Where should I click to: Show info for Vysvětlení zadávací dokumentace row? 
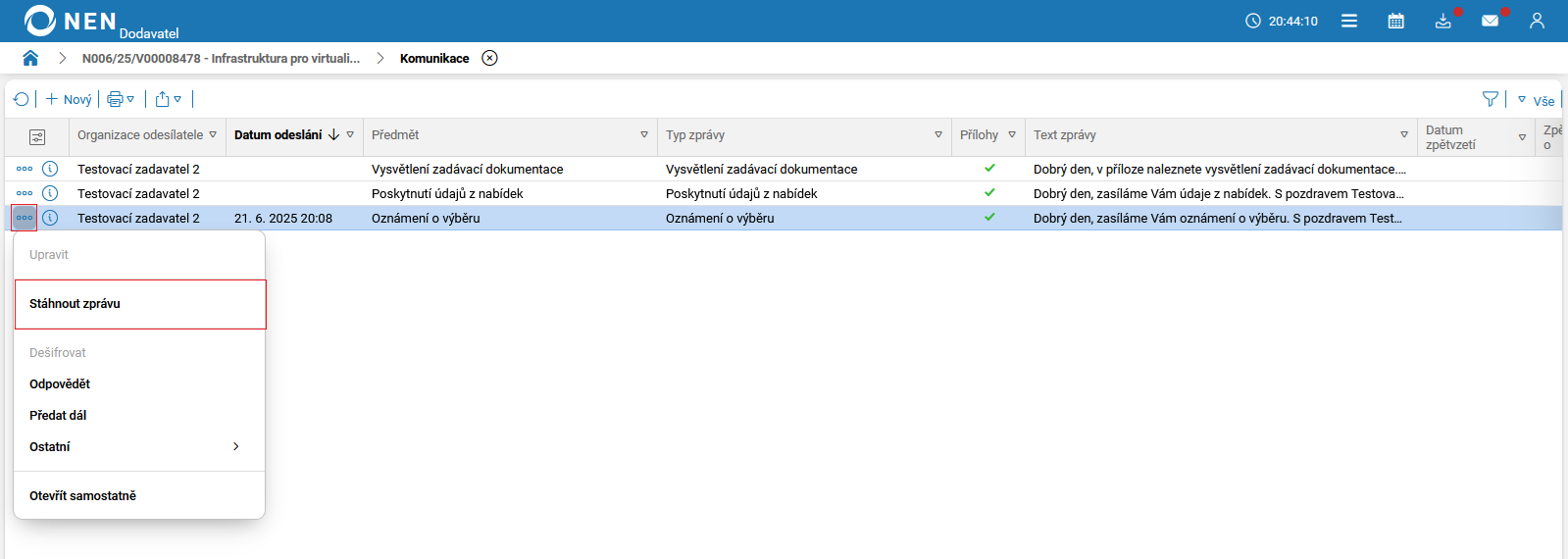pyautogui.click(x=50, y=169)
